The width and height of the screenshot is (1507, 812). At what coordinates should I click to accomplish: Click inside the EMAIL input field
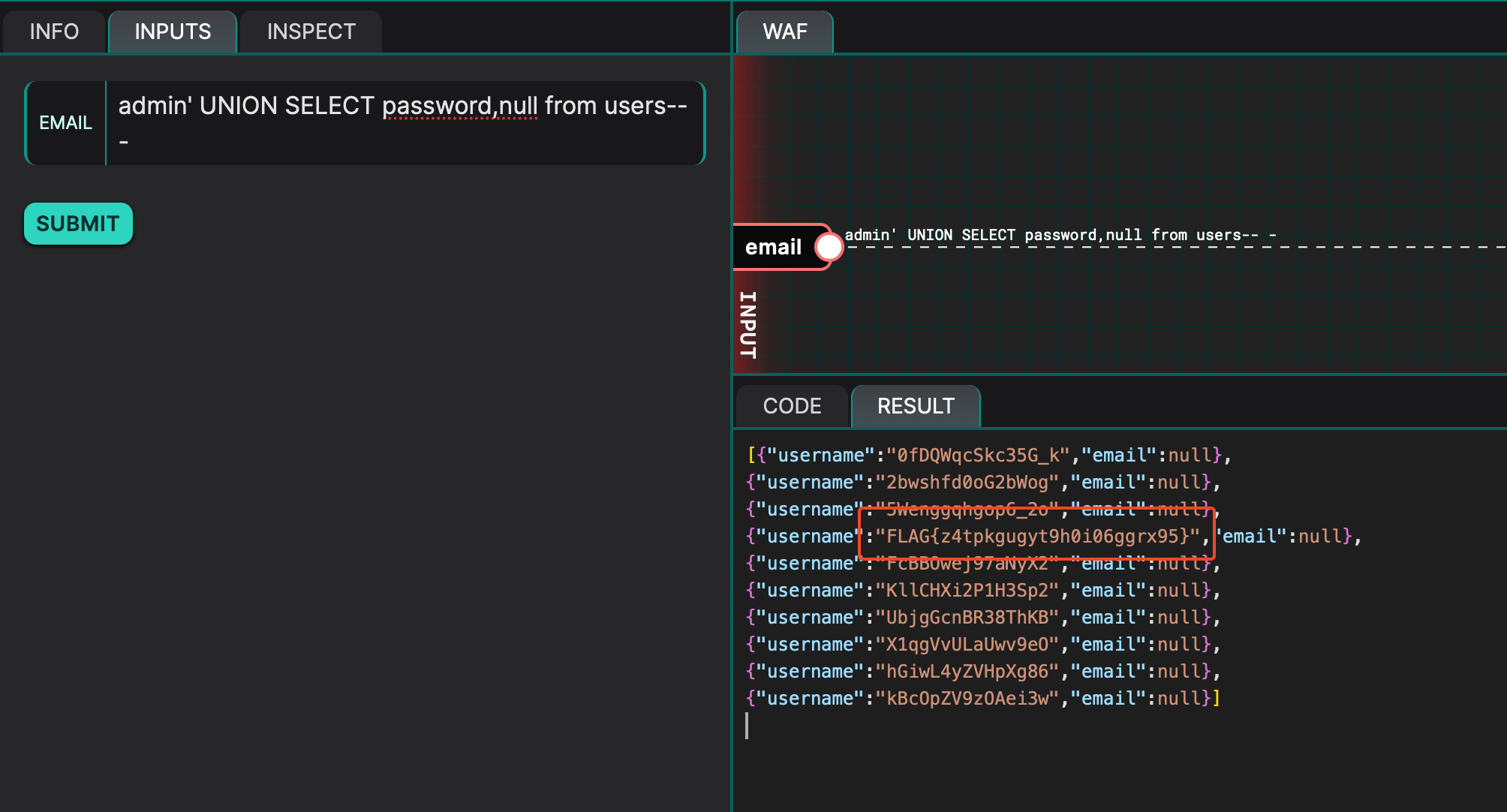pyautogui.click(x=404, y=122)
